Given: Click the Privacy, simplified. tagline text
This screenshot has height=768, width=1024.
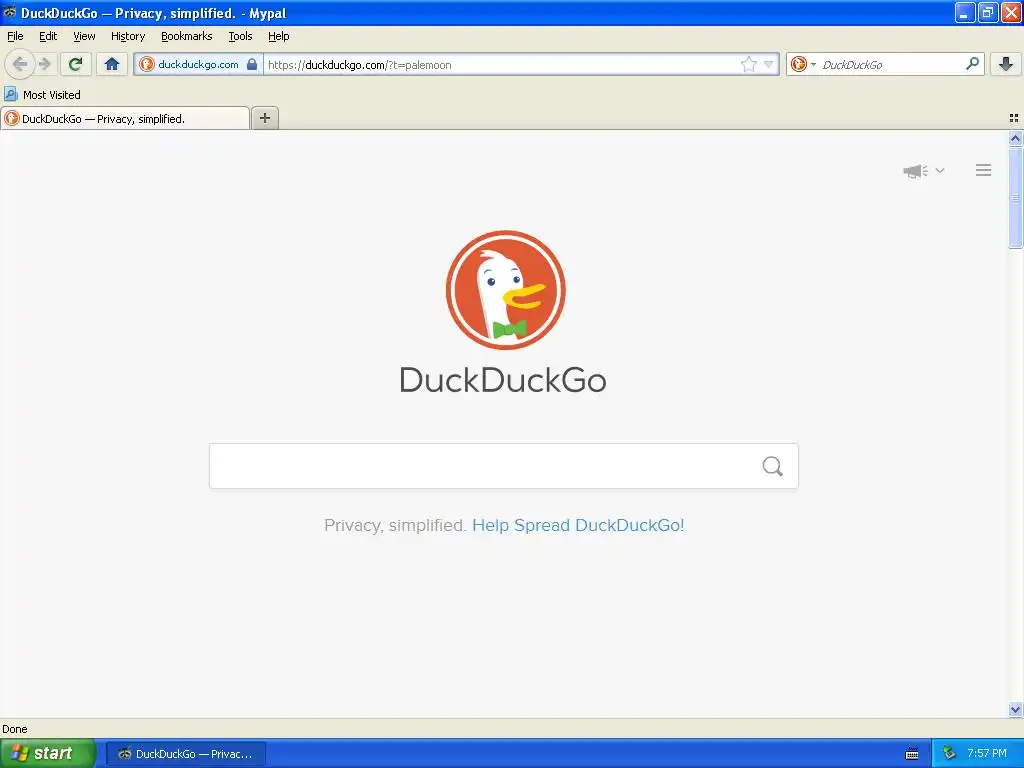Looking at the screenshot, I should tap(395, 525).
